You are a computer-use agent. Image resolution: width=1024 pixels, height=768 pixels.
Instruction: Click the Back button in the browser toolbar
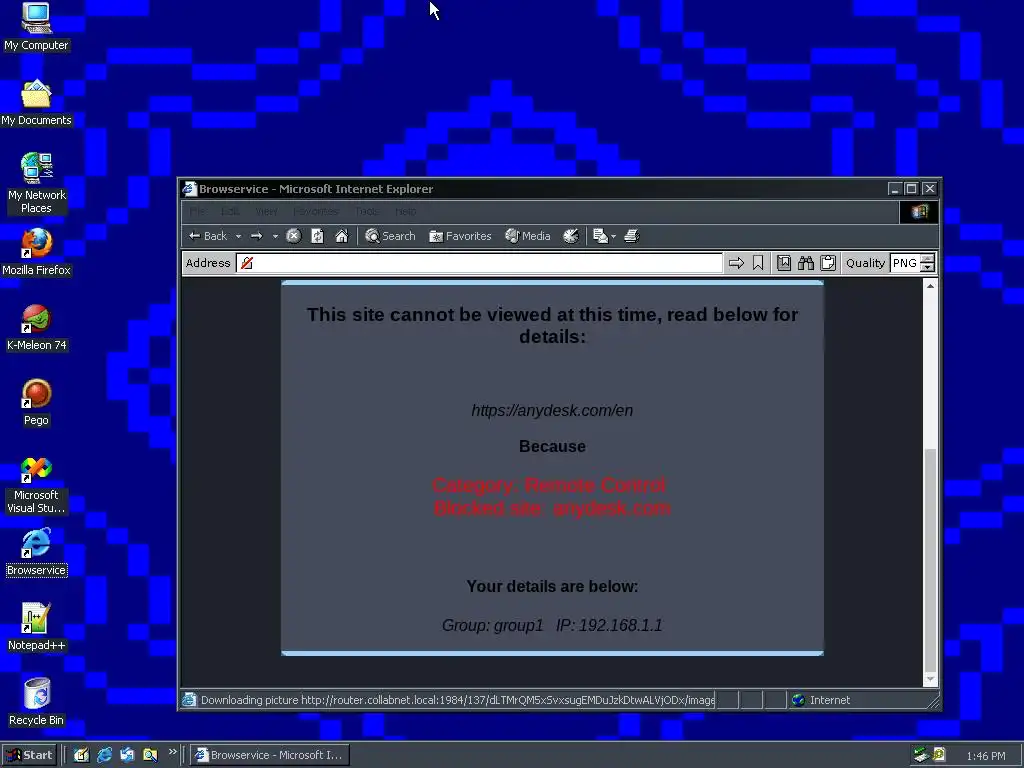(208, 236)
